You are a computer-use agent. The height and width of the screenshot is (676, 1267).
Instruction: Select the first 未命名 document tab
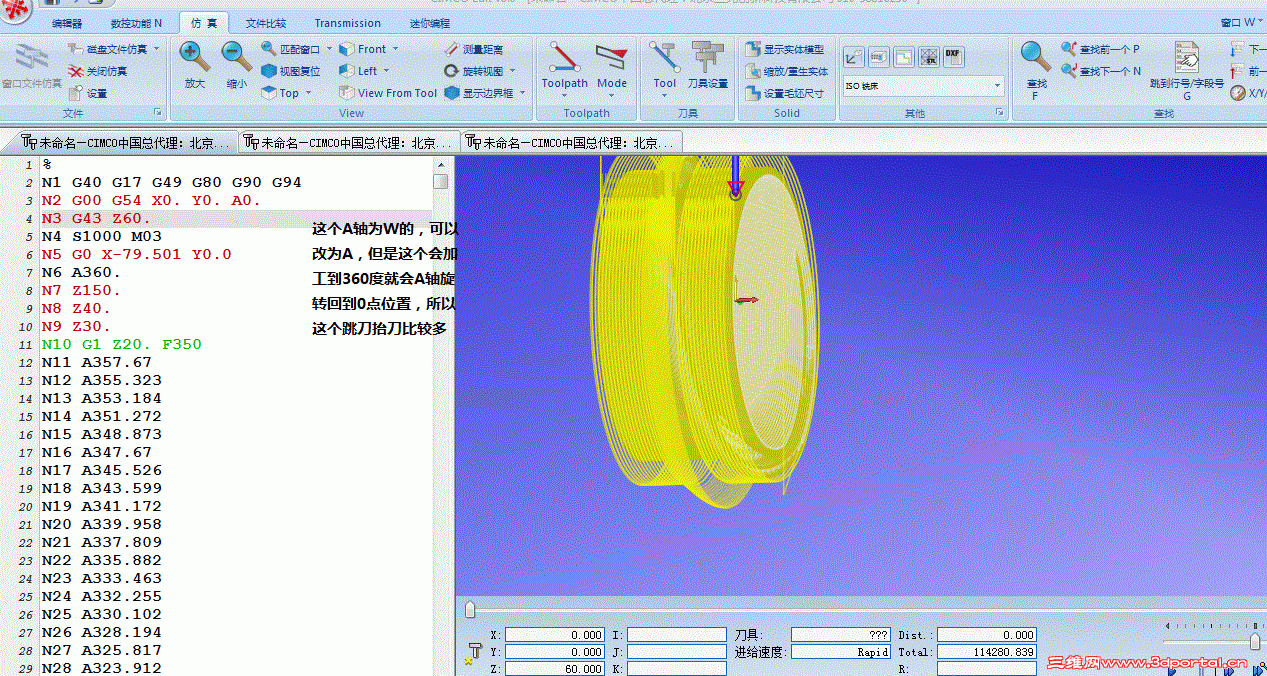tap(125, 142)
